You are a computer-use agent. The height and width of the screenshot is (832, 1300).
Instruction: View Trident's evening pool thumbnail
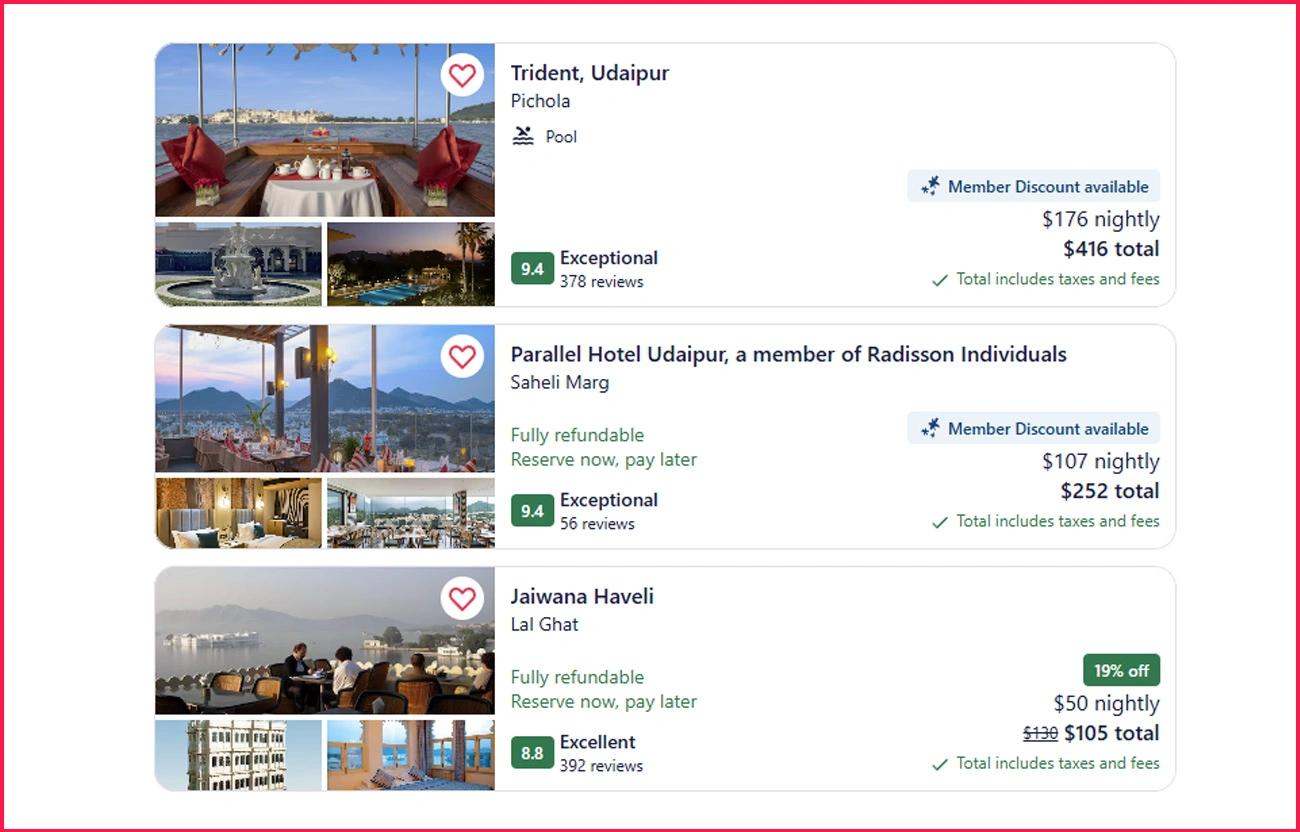click(x=411, y=264)
